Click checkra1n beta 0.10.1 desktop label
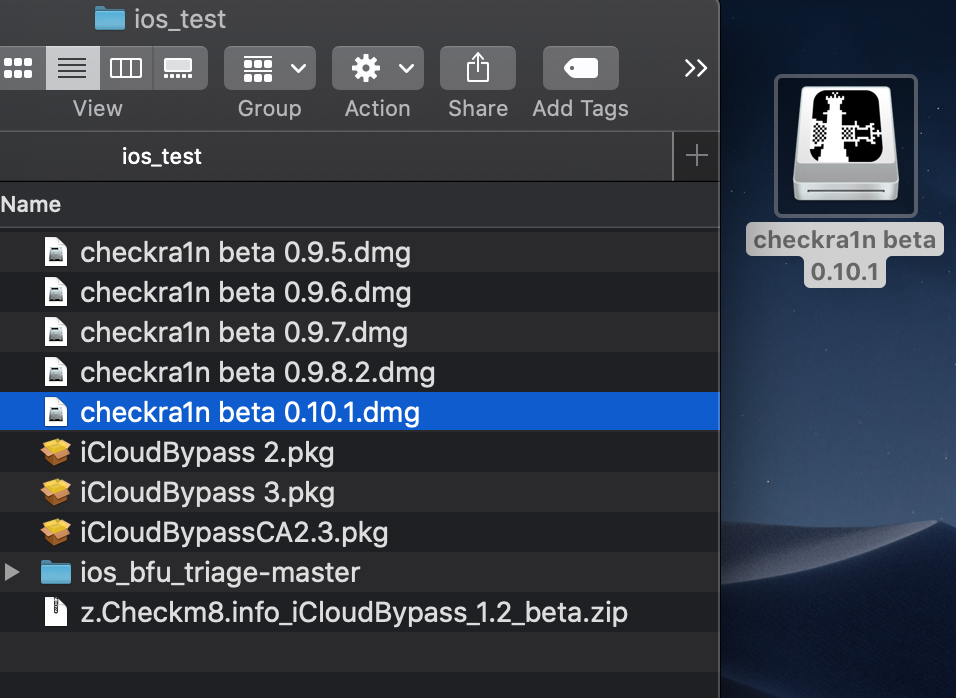This screenshot has width=956, height=698. [x=845, y=255]
